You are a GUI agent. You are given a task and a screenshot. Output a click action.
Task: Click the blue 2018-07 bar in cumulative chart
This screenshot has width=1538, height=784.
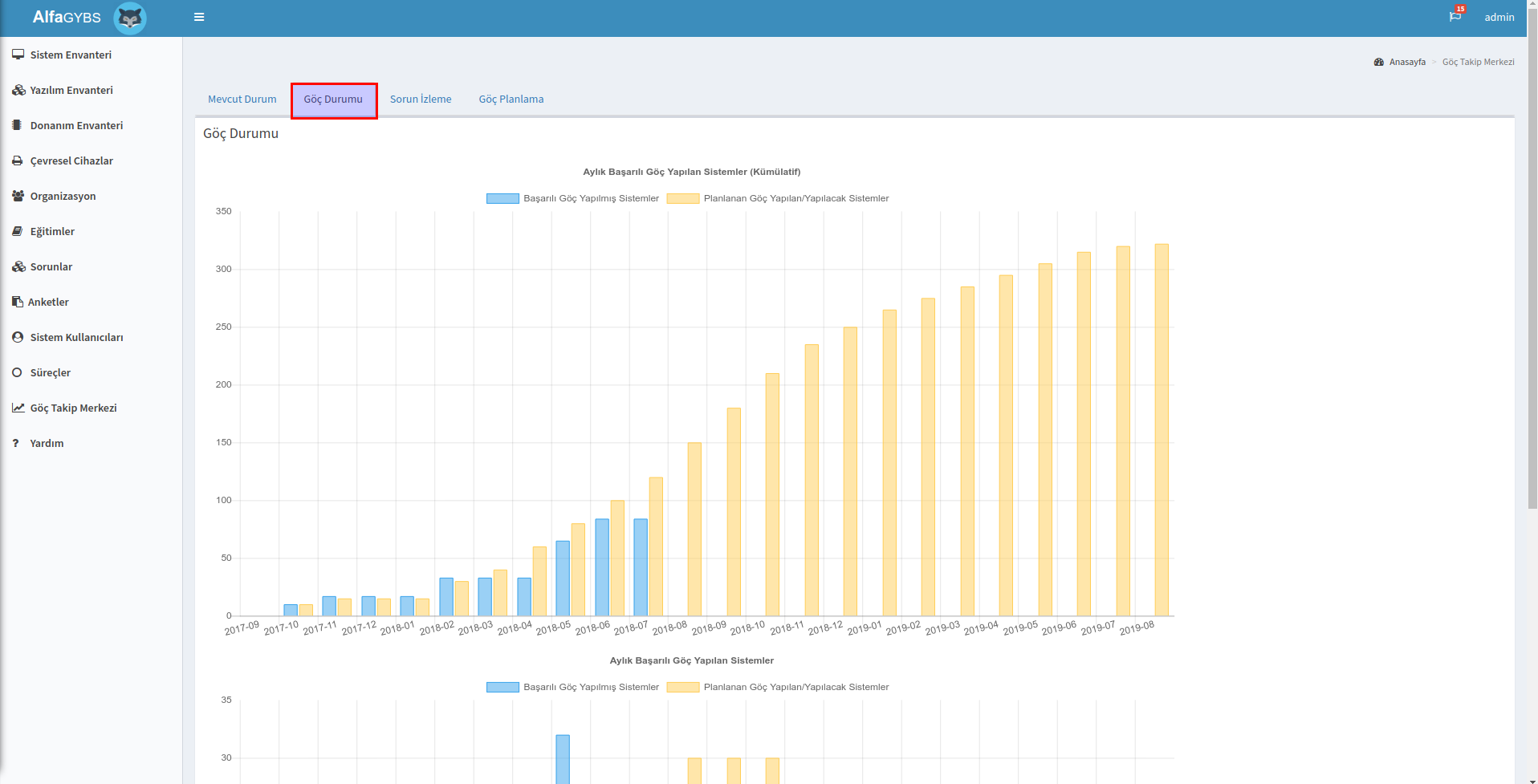tap(641, 567)
